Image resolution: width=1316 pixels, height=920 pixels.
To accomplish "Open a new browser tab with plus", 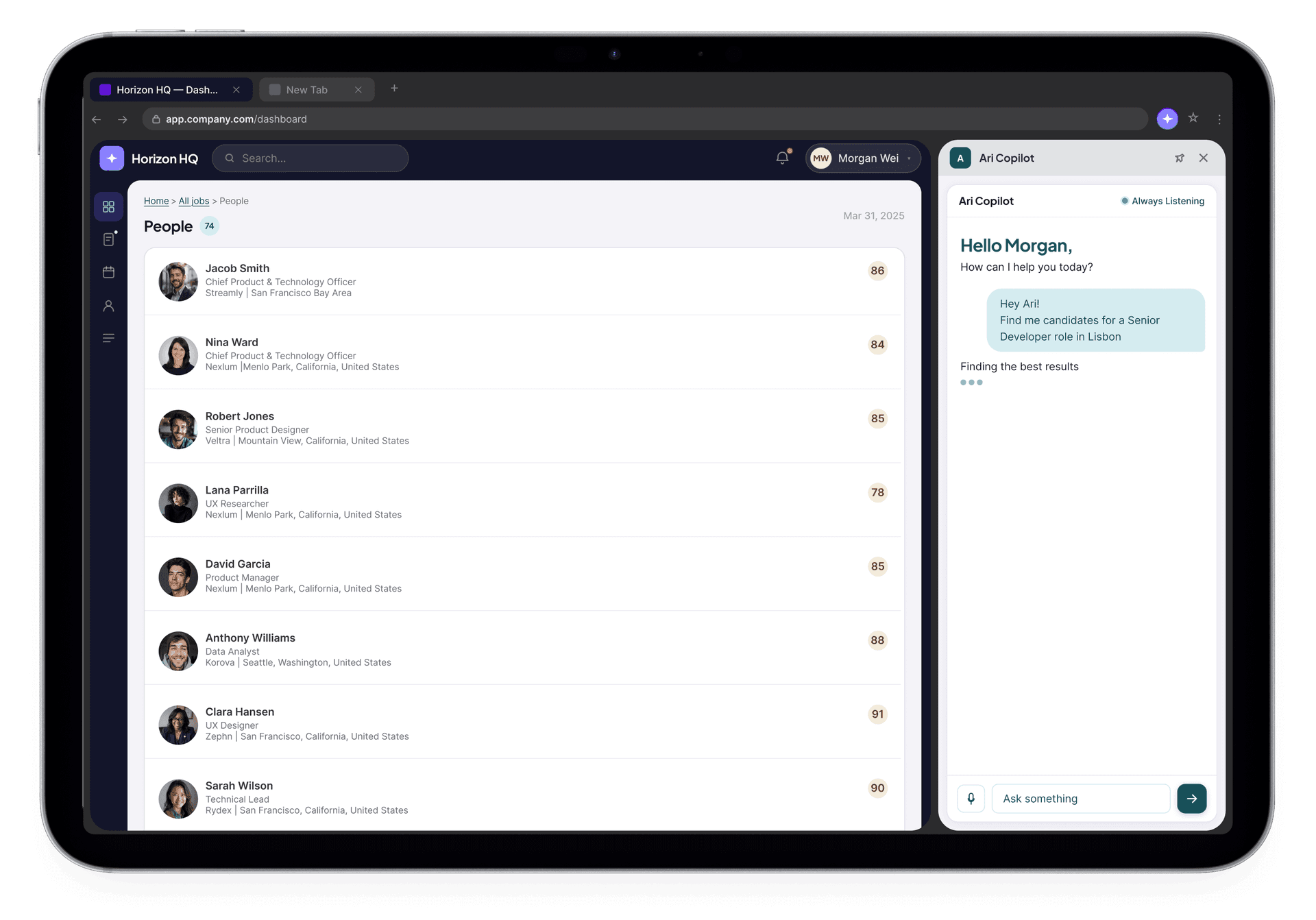I will (x=394, y=88).
